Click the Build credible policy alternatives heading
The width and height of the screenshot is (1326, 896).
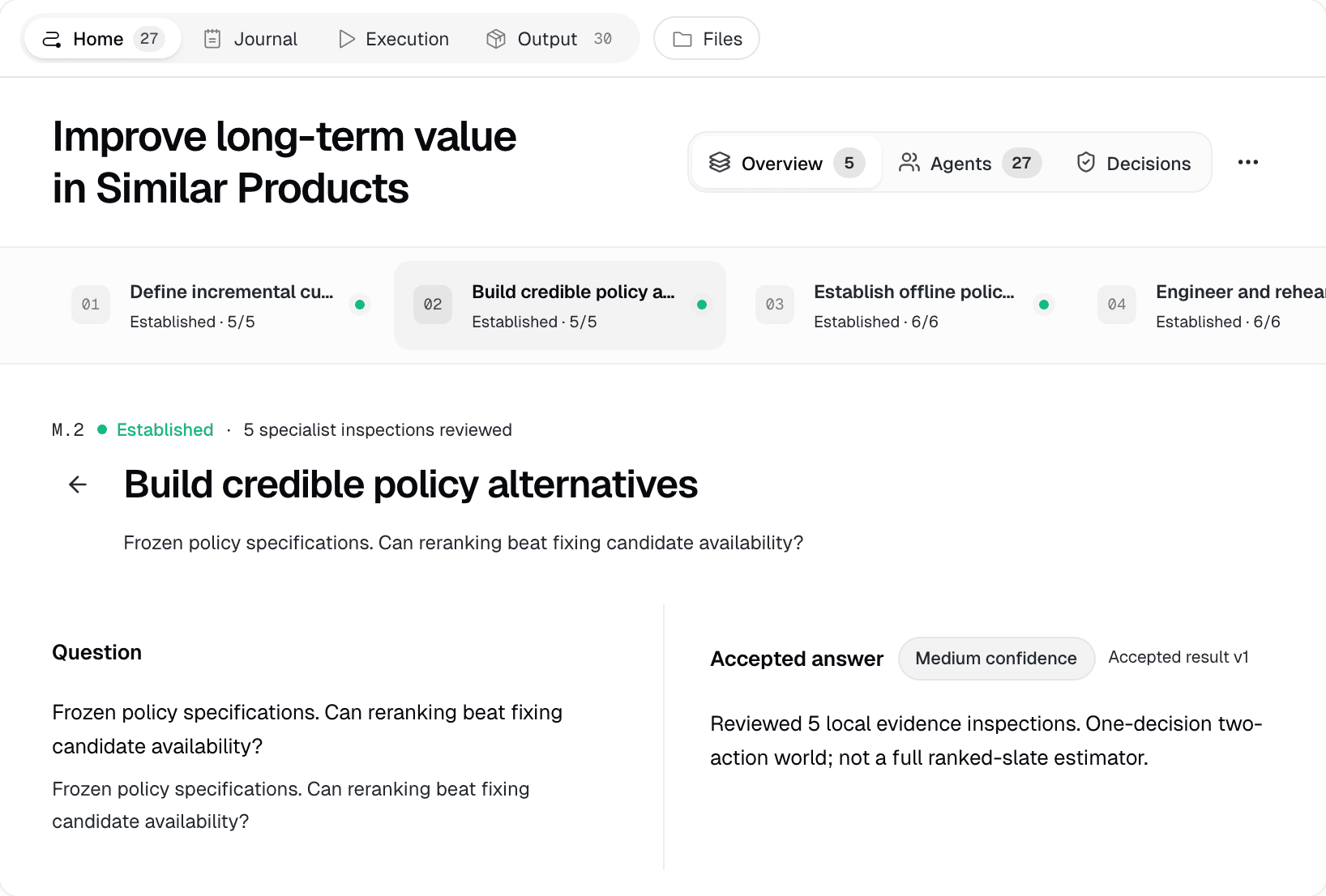pos(411,484)
